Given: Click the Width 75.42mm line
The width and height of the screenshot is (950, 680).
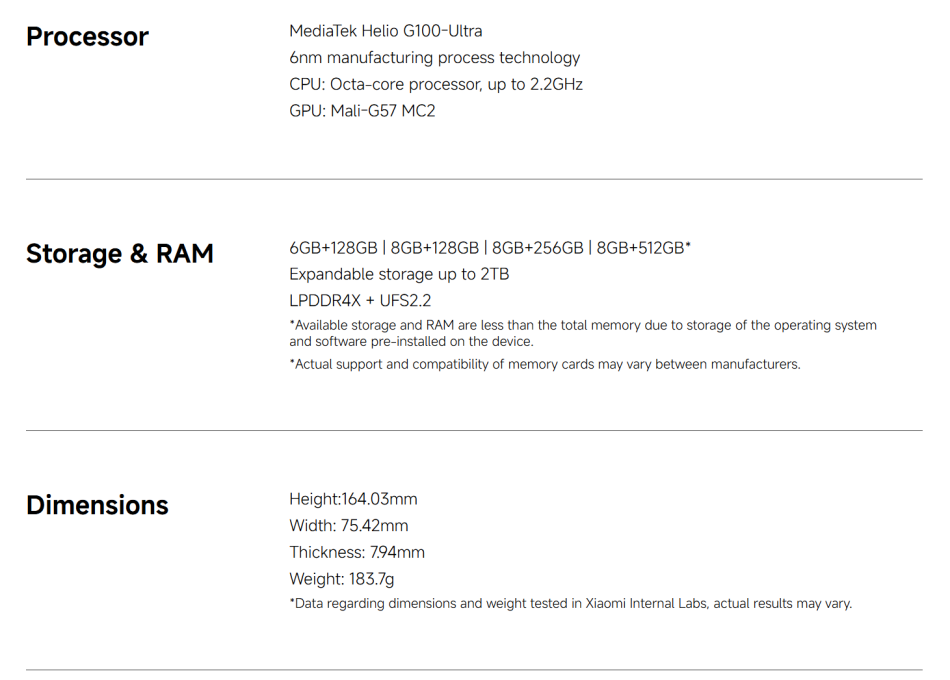Looking at the screenshot, I should [348, 526].
